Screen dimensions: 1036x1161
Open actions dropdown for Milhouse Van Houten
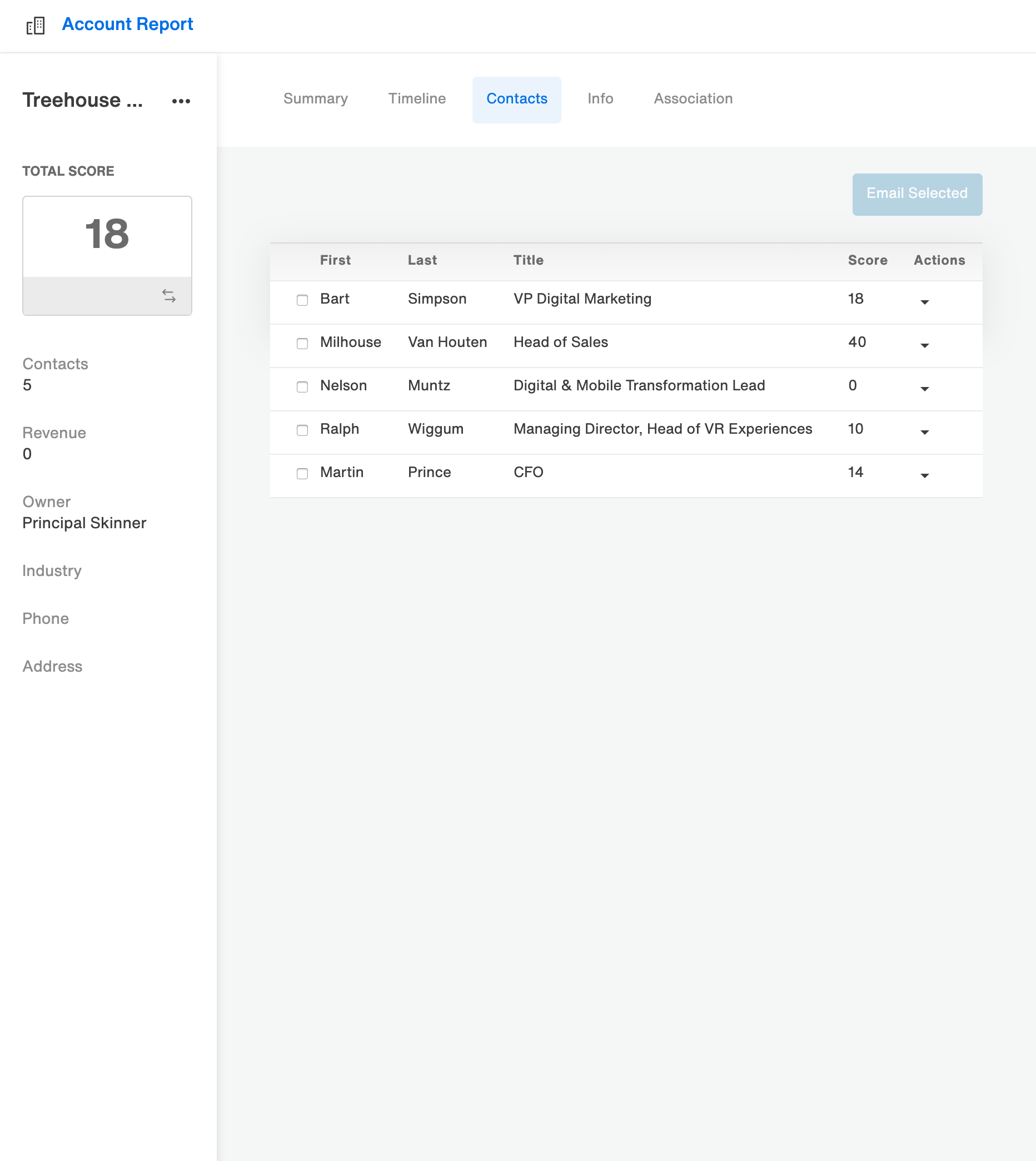tap(924, 345)
